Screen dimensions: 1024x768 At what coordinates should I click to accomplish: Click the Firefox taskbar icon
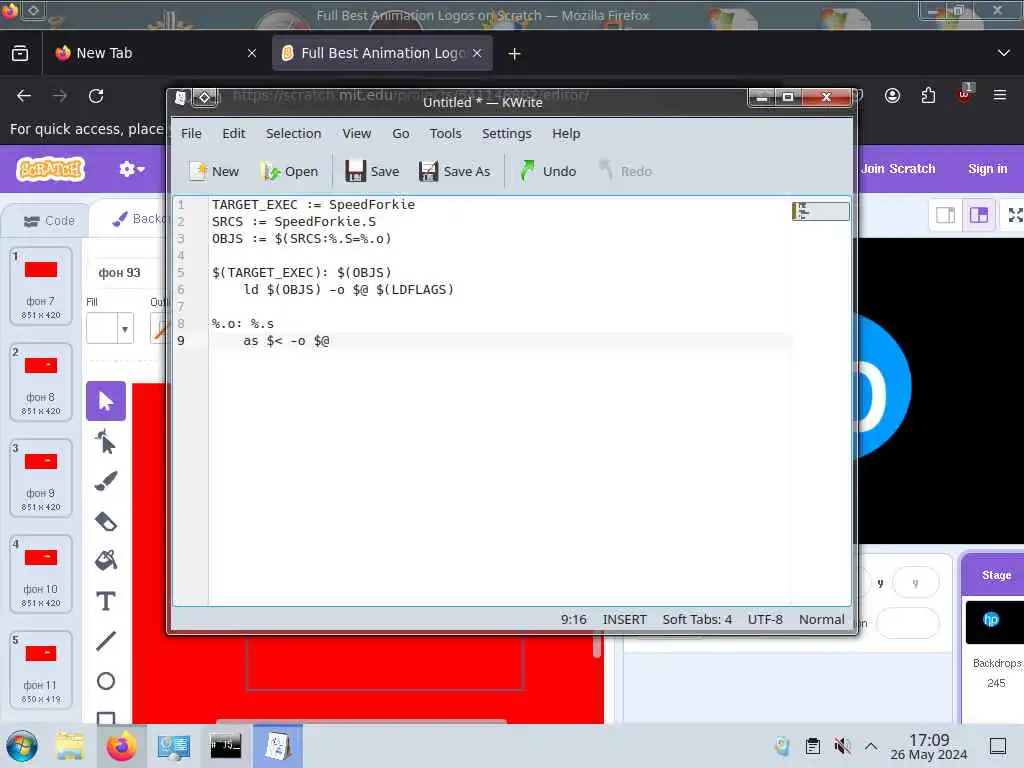[121, 746]
